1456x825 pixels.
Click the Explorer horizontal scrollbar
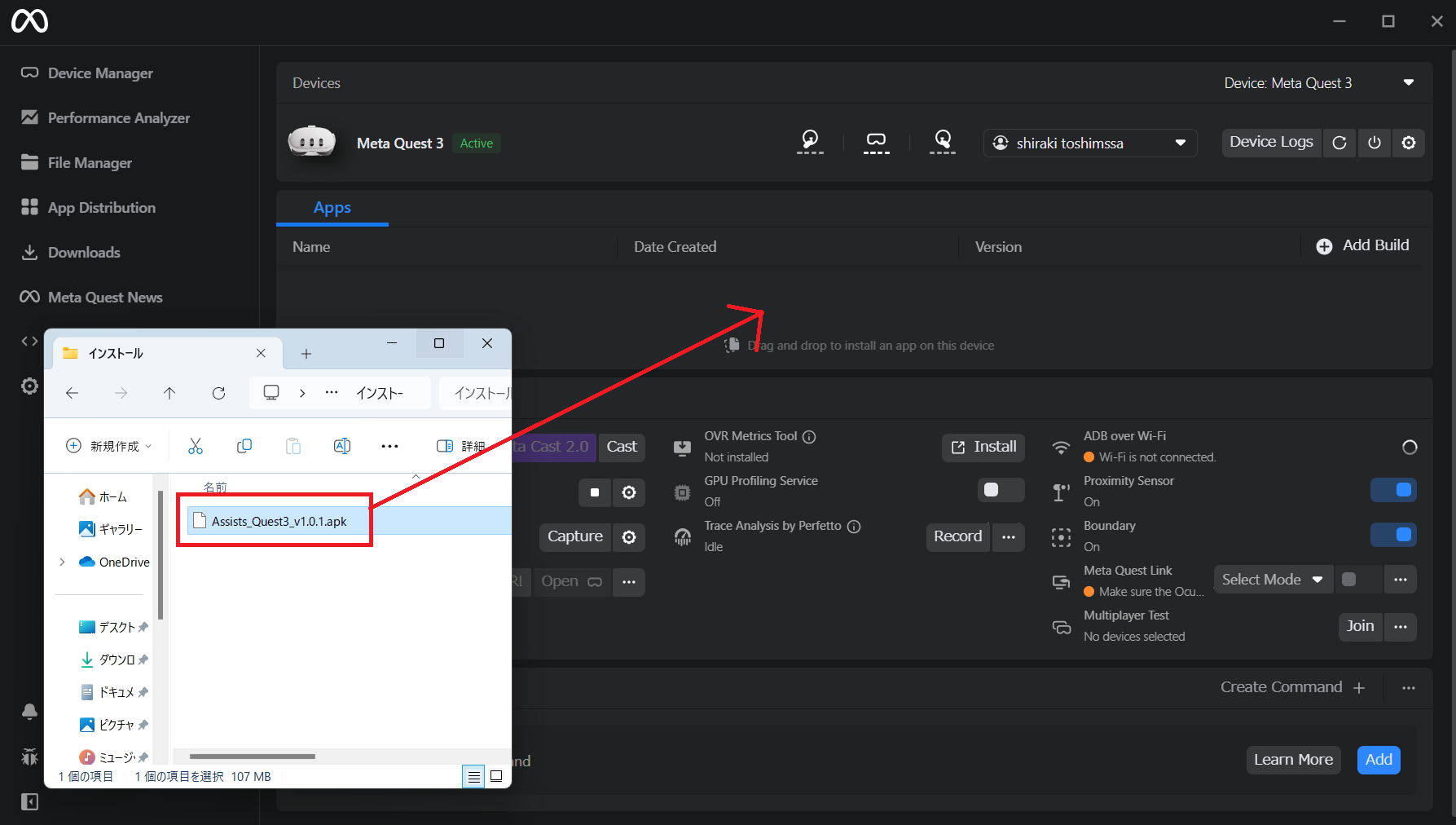click(x=253, y=757)
